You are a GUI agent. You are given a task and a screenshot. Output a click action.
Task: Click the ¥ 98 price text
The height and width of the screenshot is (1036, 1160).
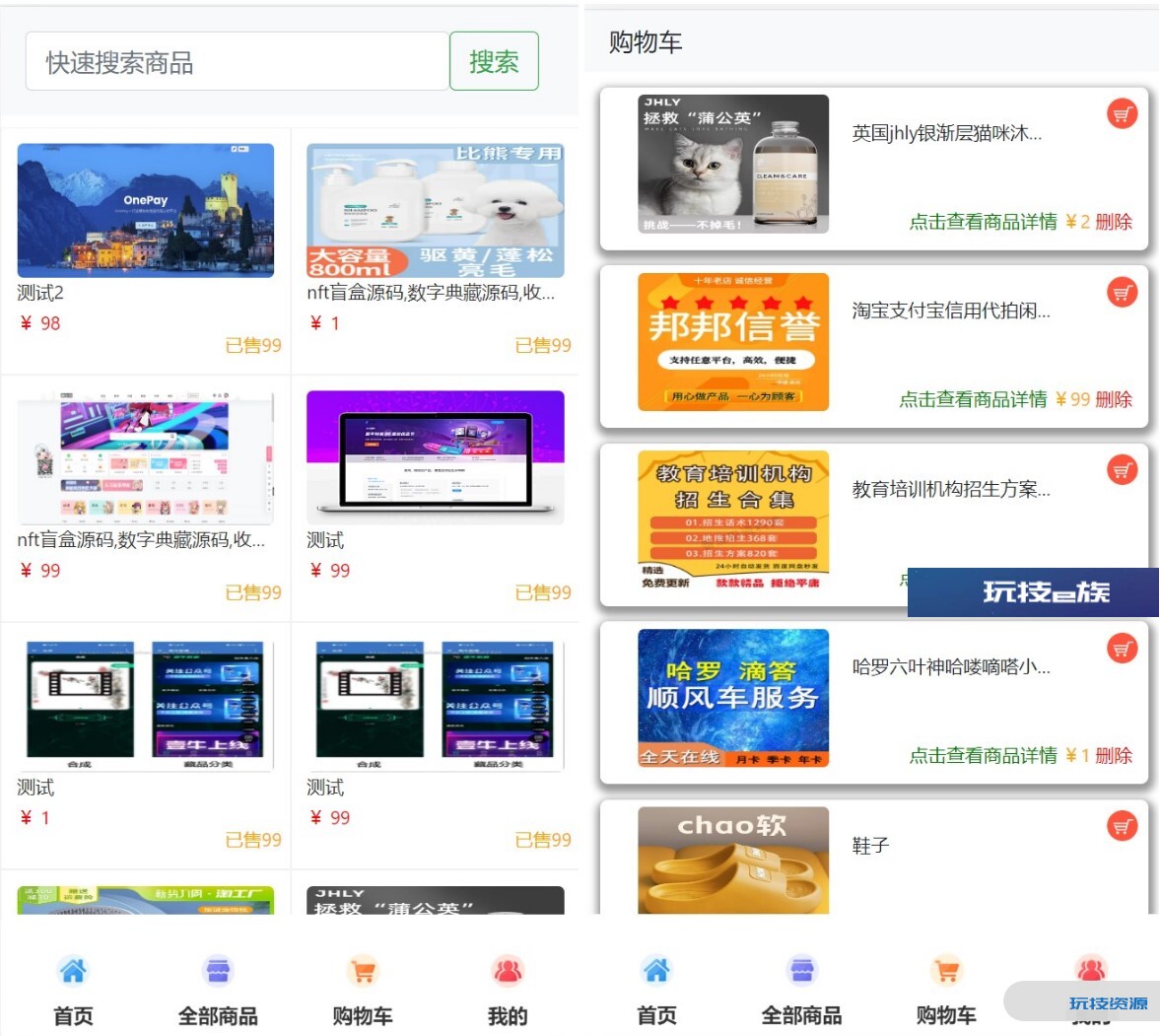[x=40, y=323]
